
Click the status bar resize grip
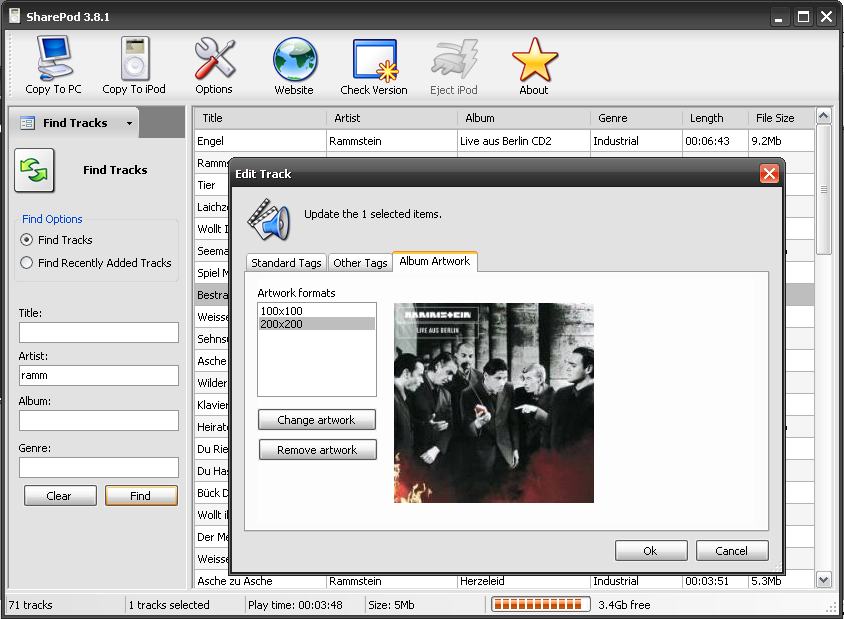click(x=832, y=607)
